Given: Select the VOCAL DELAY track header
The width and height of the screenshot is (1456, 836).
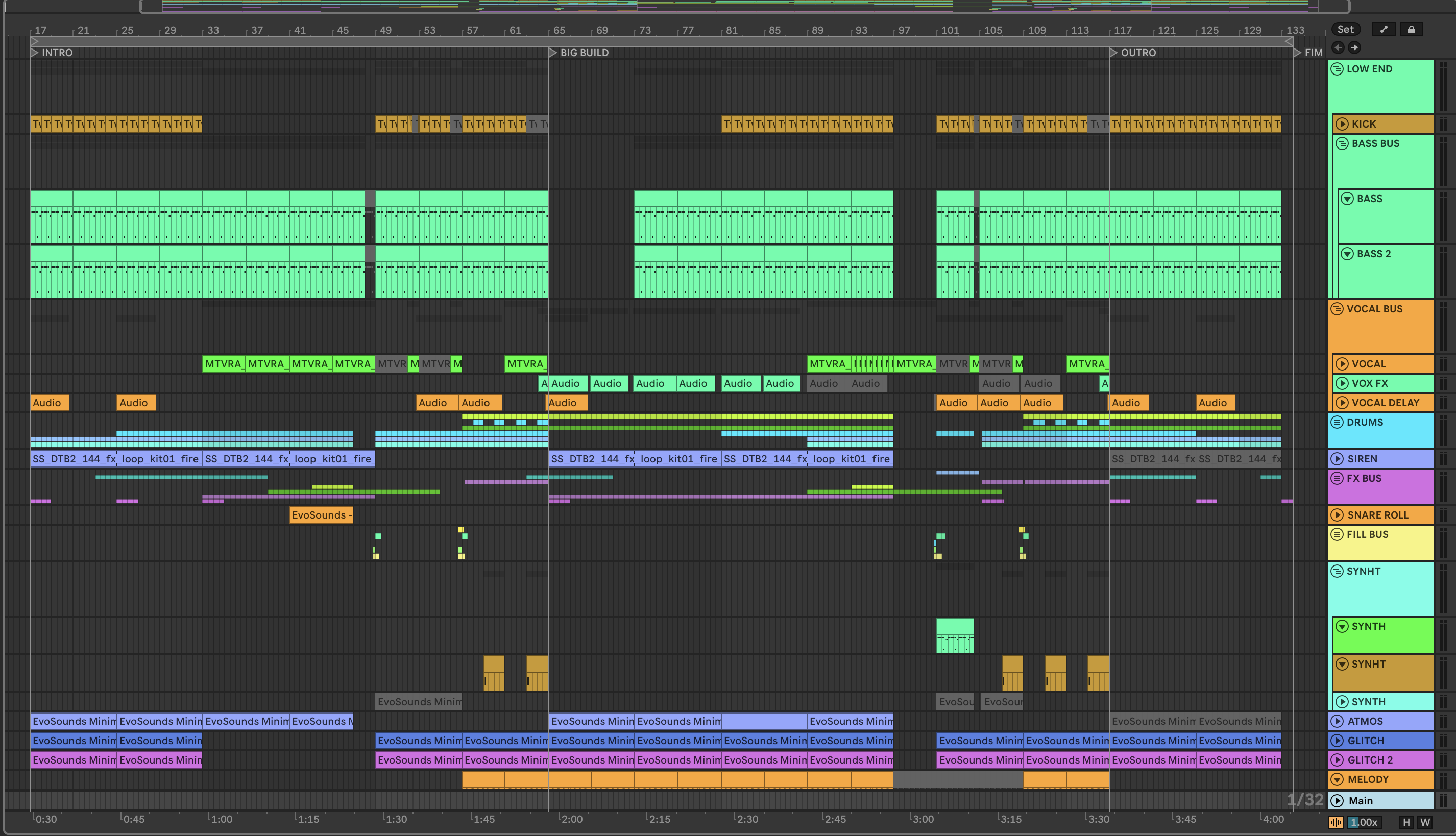Looking at the screenshot, I should coord(1385,403).
